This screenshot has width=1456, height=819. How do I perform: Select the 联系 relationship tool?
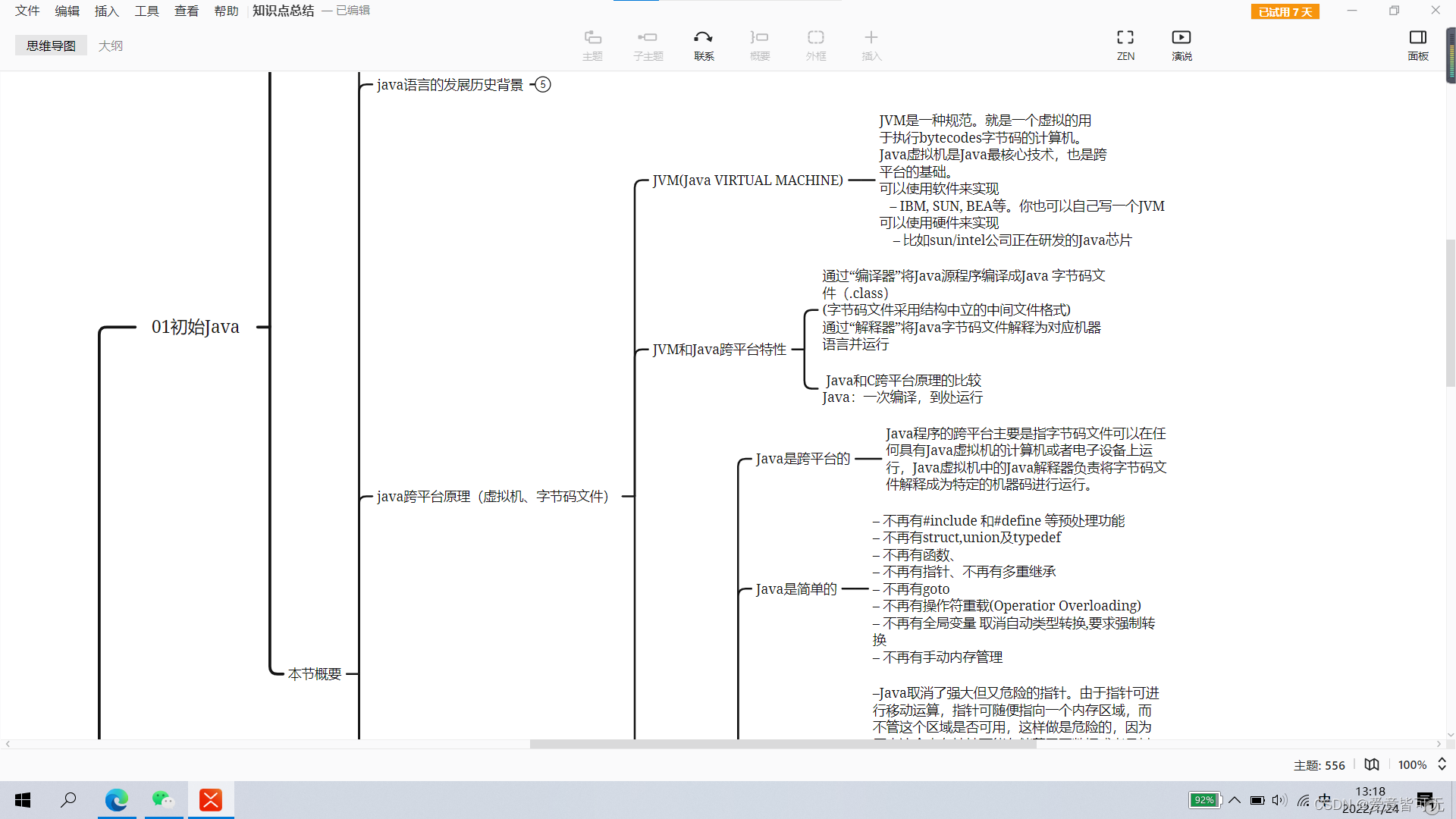(704, 45)
